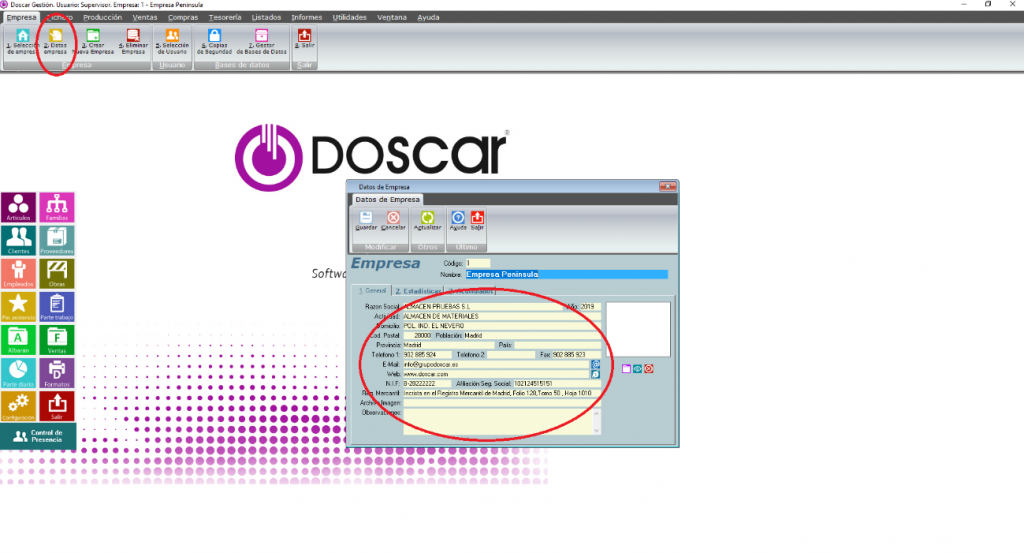
Task: Click the Nombre field with Empresa Peninsula
Action: [567, 274]
